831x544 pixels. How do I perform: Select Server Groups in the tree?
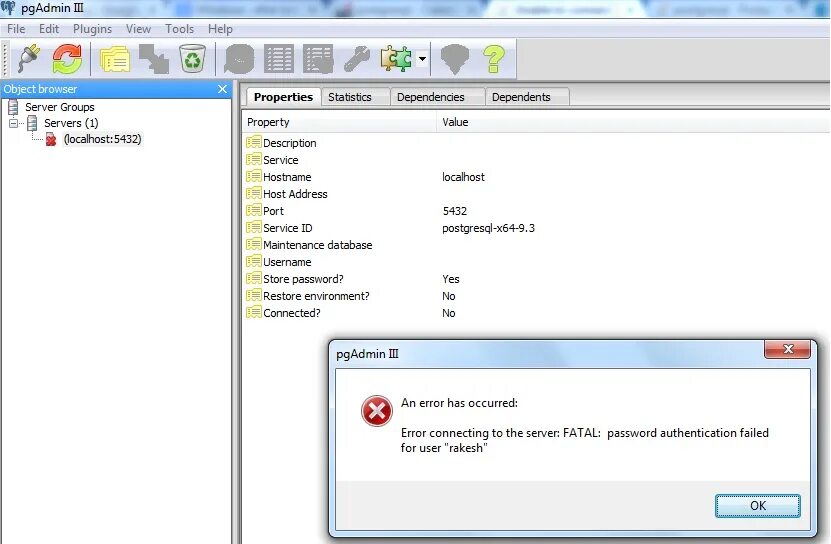59,107
